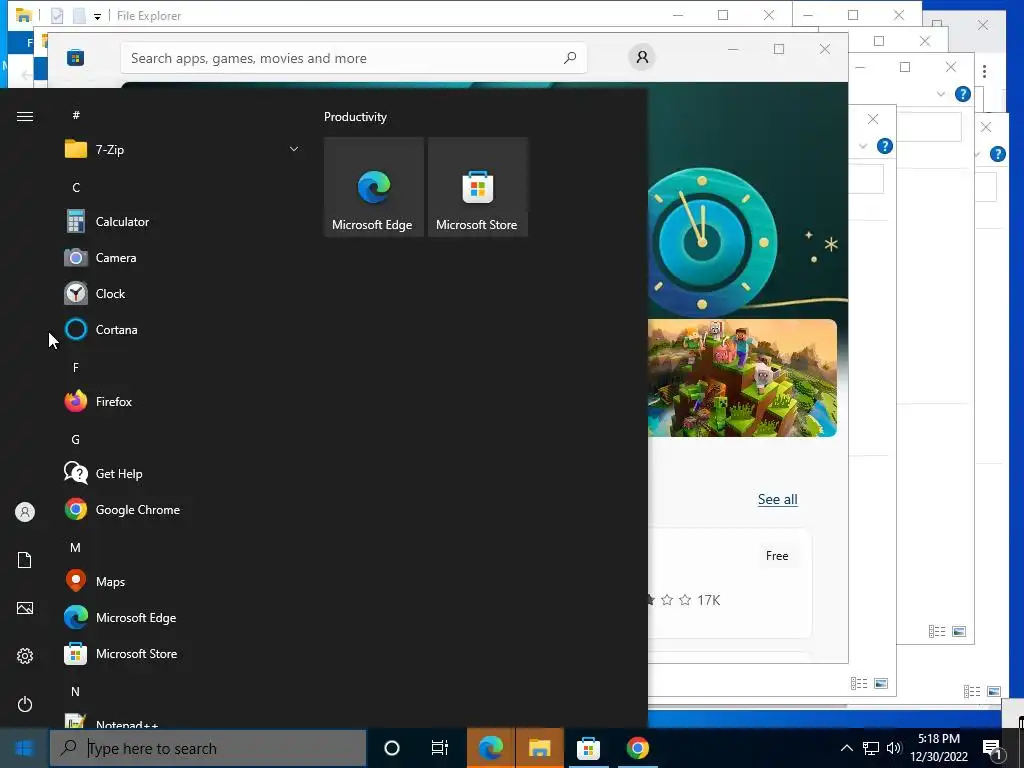This screenshot has height=768, width=1024.
Task: Open the Store profile account icon
Action: 642,57
